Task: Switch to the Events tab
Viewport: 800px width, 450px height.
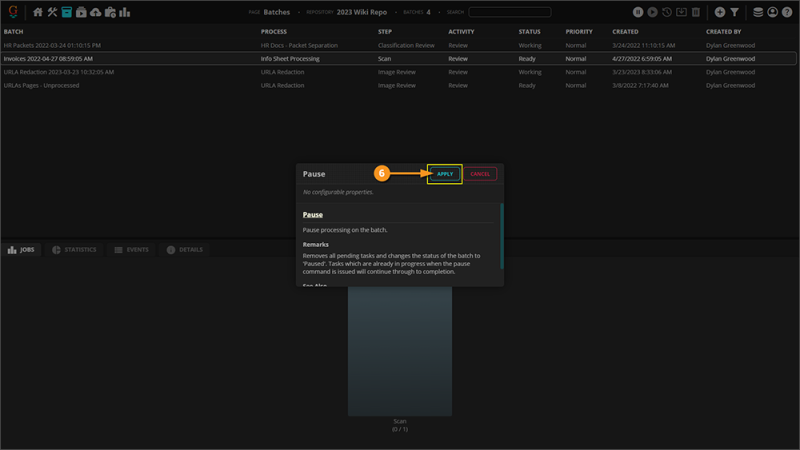Action: (131, 249)
